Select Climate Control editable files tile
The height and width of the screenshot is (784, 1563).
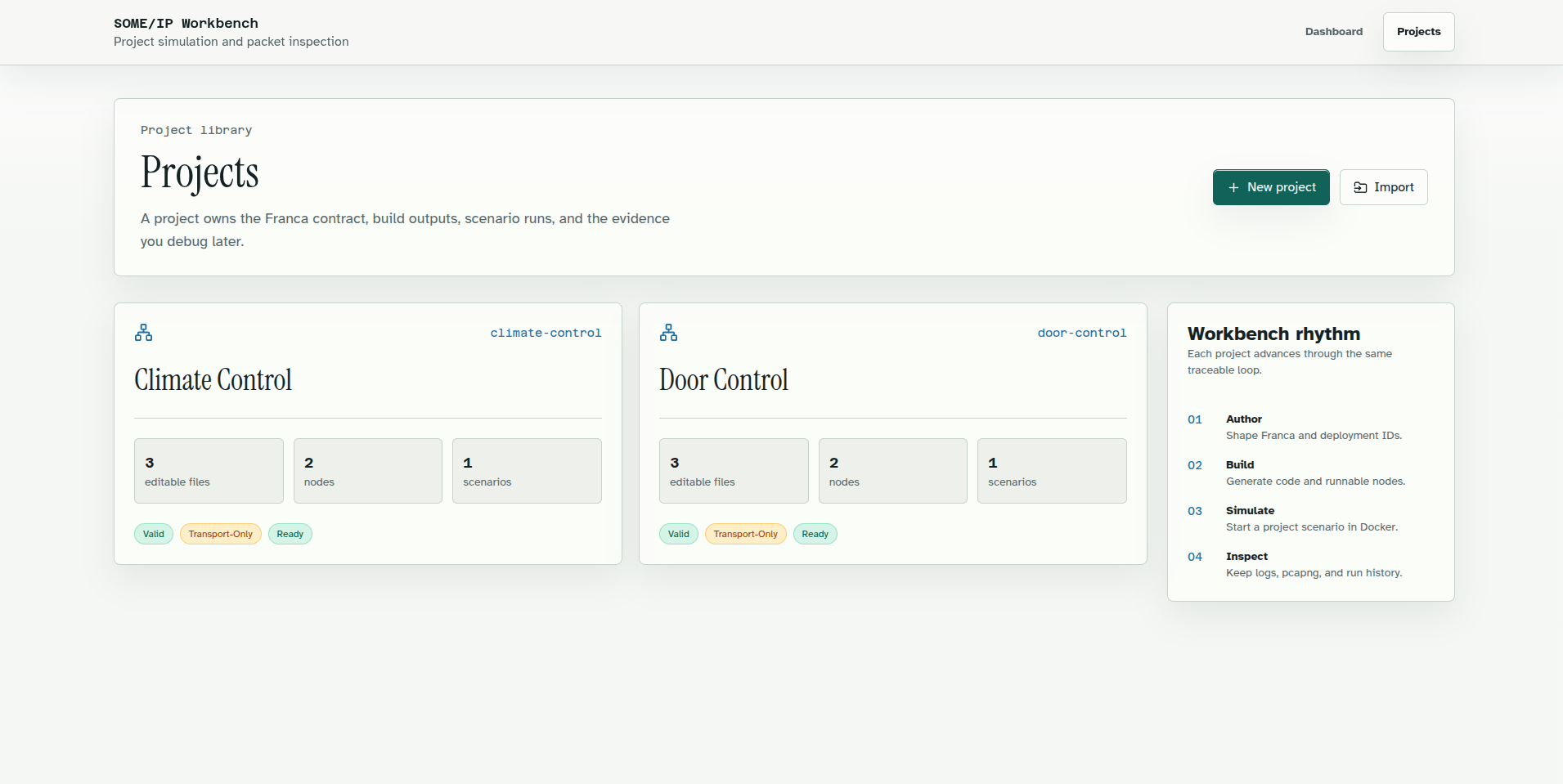(209, 471)
